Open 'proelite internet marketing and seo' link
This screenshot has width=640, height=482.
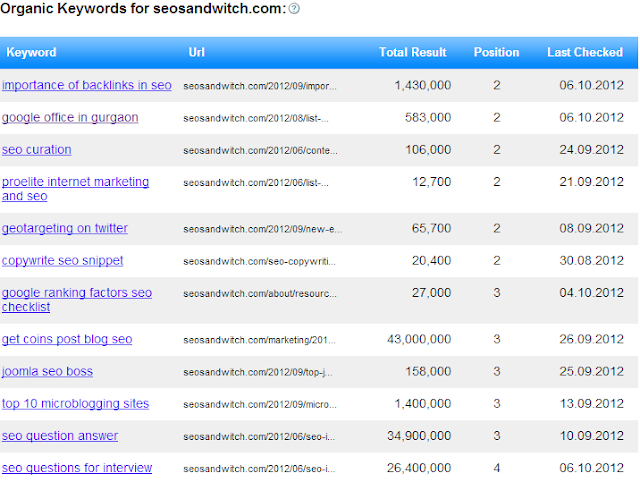[76, 189]
